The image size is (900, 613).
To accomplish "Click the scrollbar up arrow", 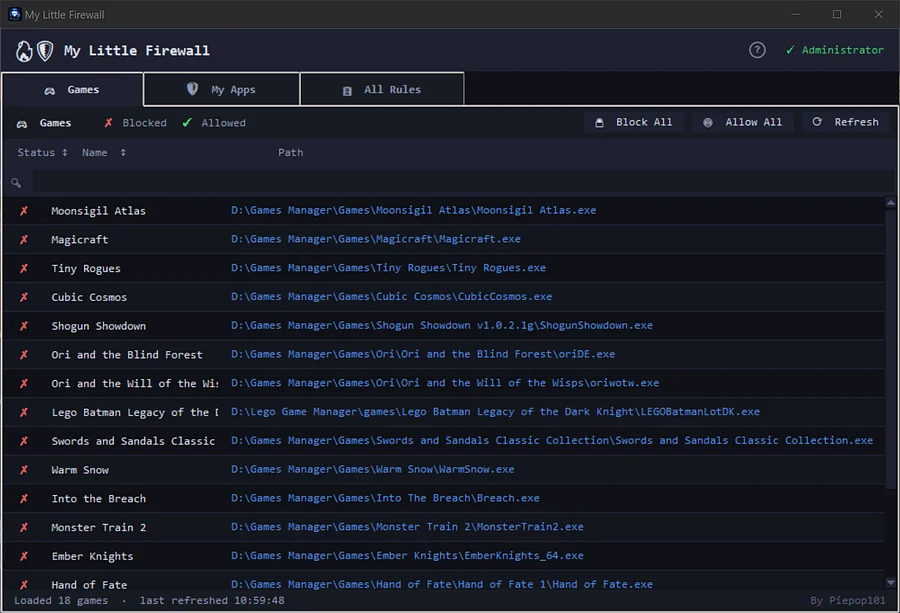I will tap(890, 203).
